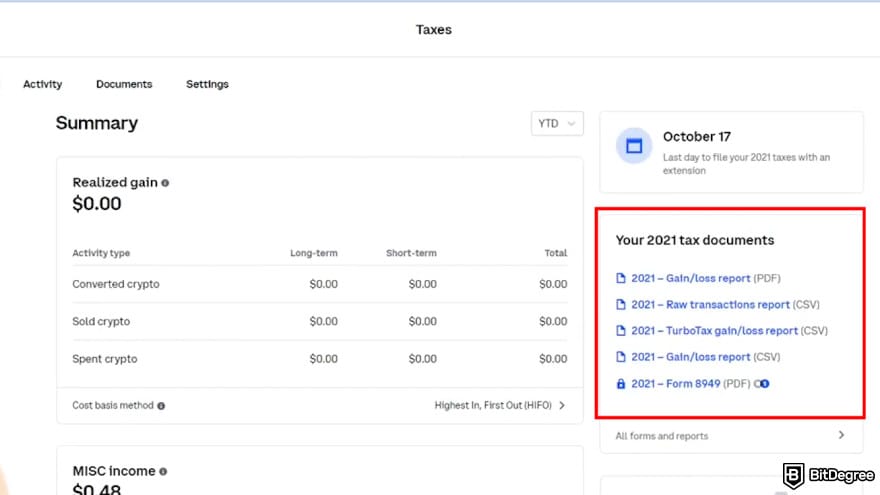The width and height of the screenshot is (880, 495).
Task: Click the MISC income info icon
Action: (x=163, y=471)
